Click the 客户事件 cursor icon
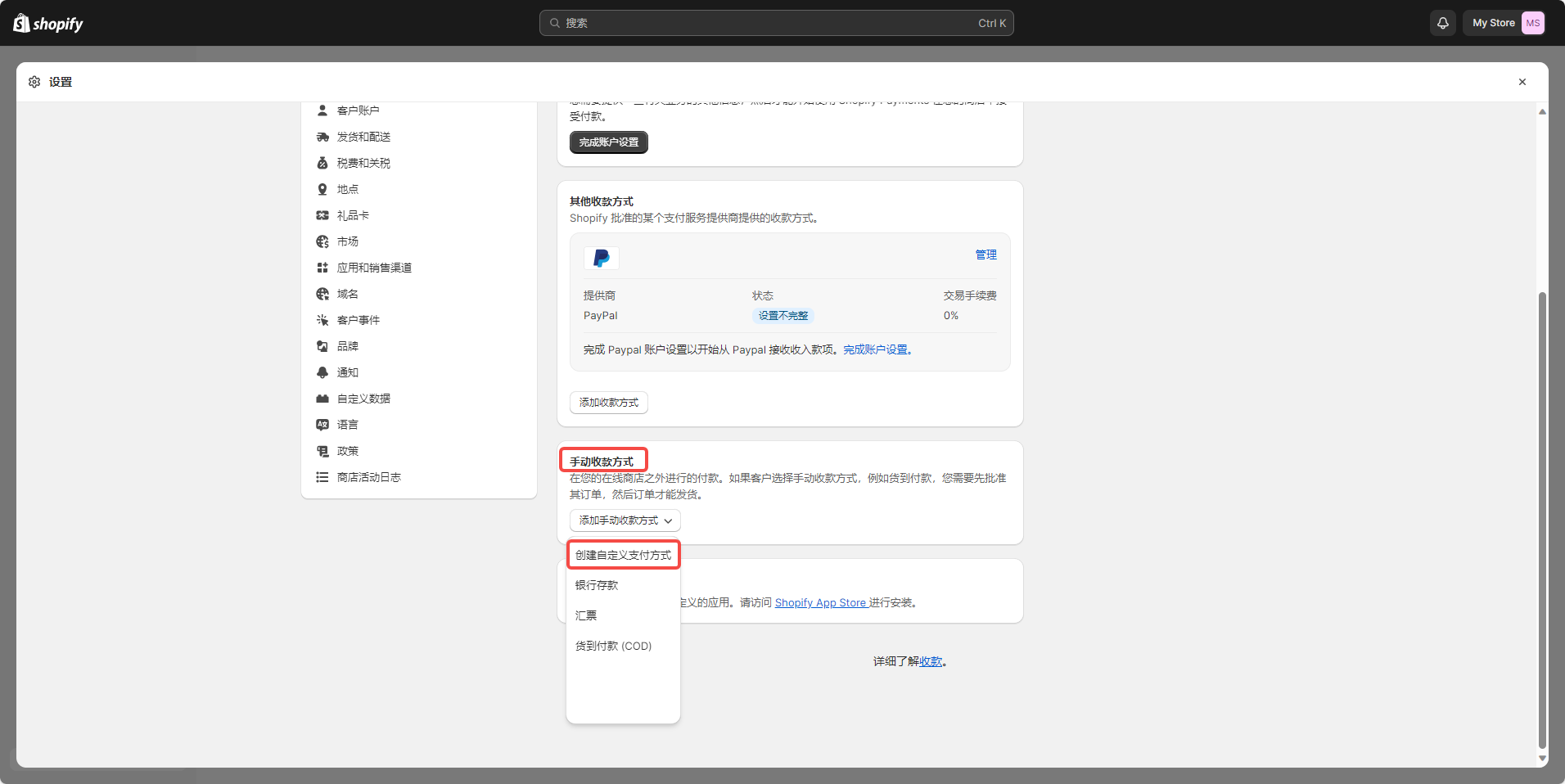This screenshot has width=1565, height=784. point(322,320)
